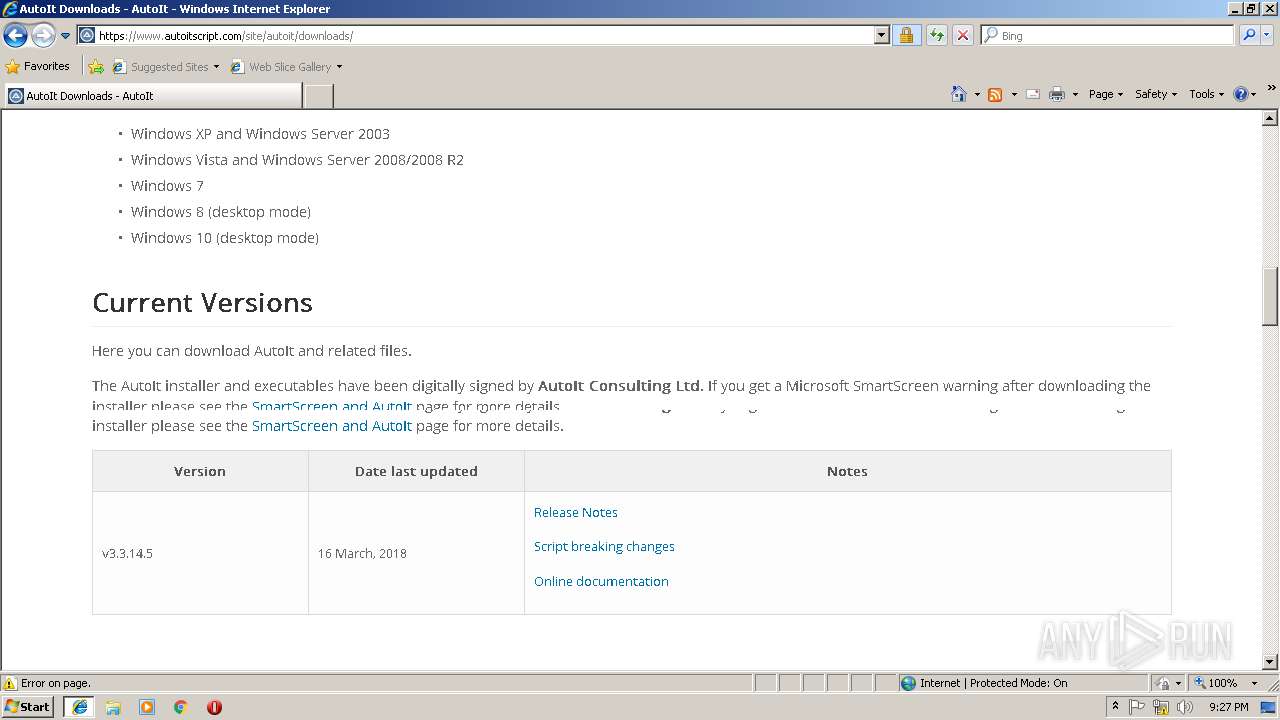Click the SmartScreen and AutoIt link
This screenshot has height=720, width=1280.
(x=331, y=425)
